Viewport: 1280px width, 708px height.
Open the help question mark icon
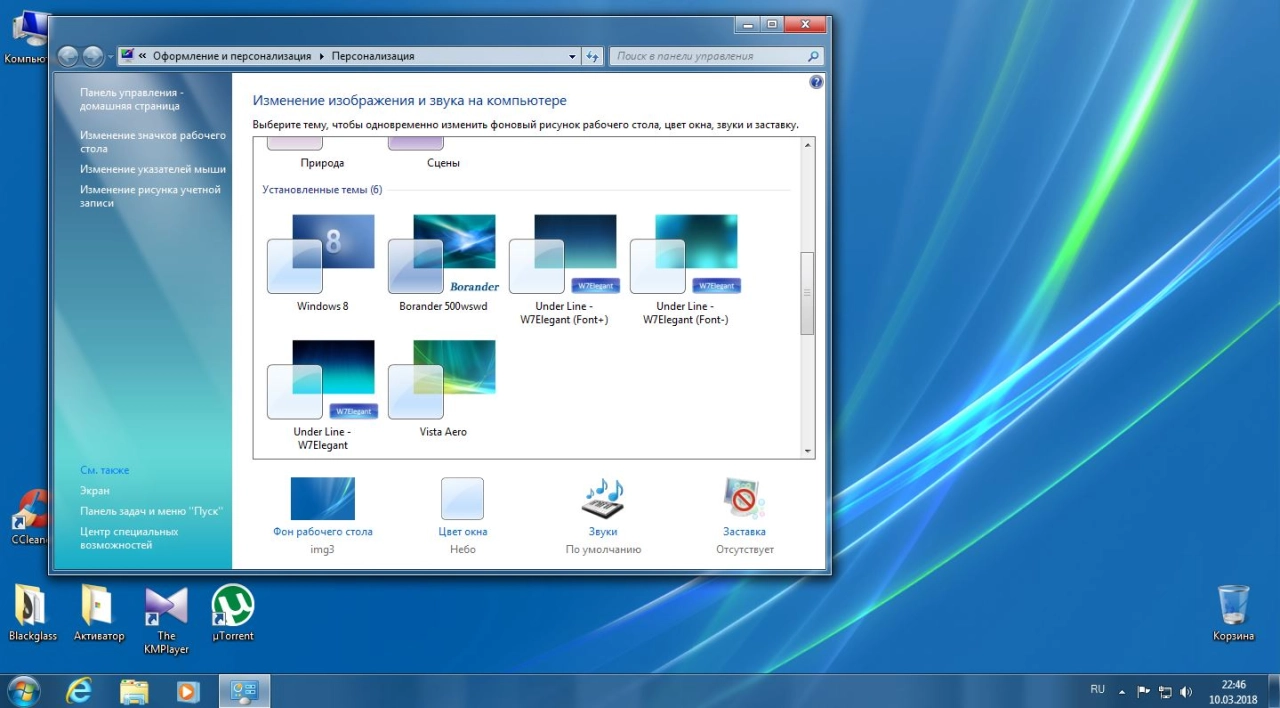point(816,82)
